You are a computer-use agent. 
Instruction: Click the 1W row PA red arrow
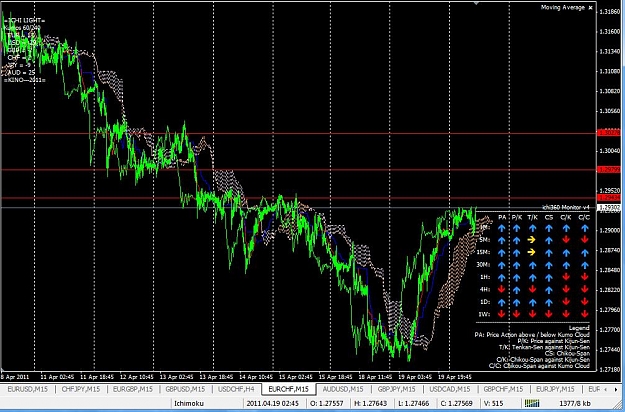(x=502, y=314)
